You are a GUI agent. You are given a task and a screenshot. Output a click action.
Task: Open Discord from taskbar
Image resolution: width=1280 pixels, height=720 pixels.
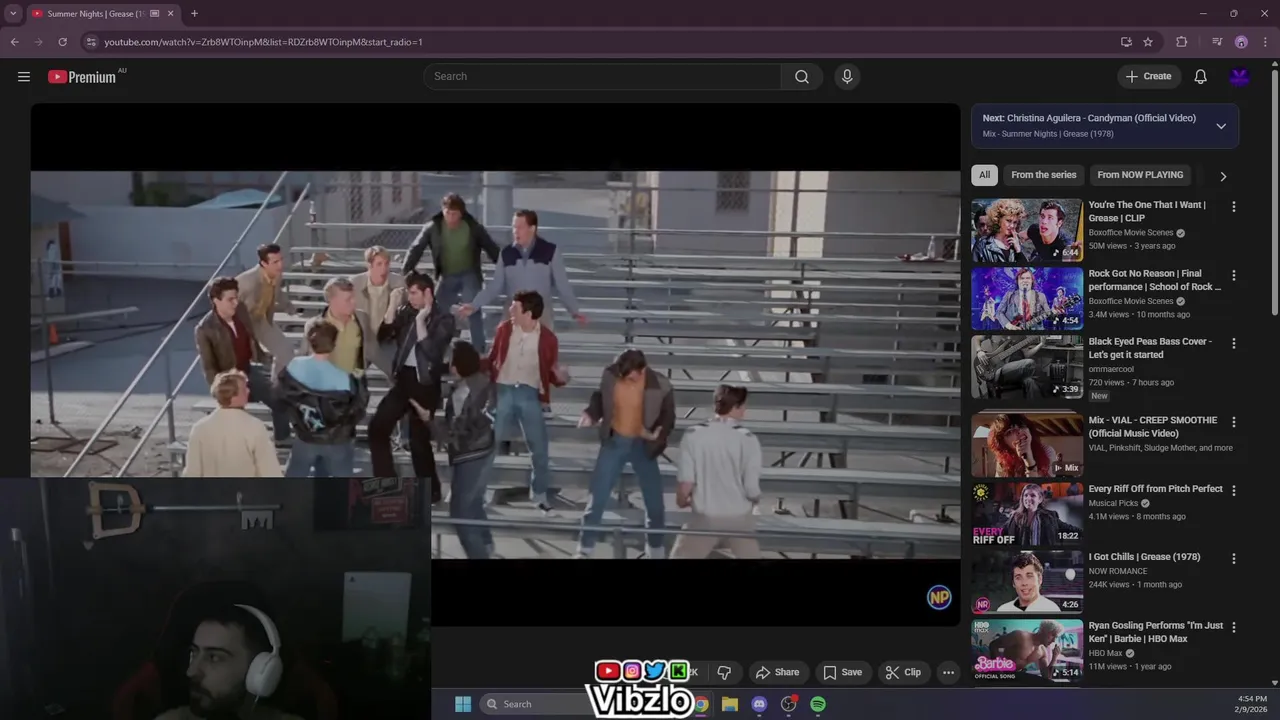(x=759, y=704)
